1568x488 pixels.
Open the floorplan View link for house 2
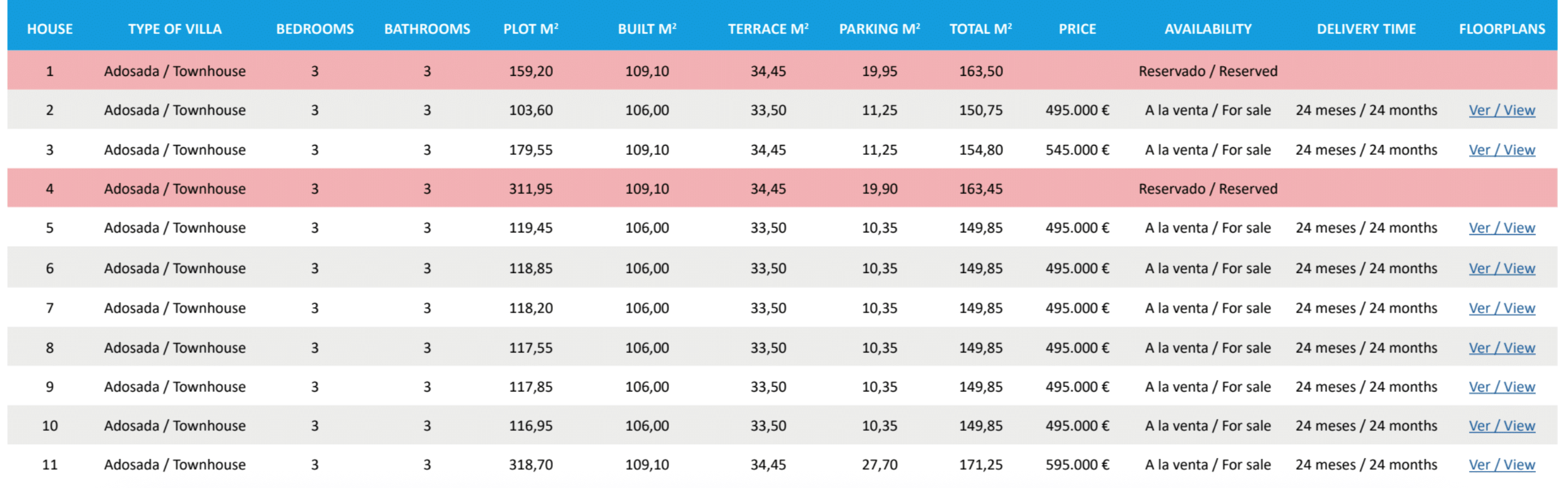pyautogui.click(x=1501, y=110)
